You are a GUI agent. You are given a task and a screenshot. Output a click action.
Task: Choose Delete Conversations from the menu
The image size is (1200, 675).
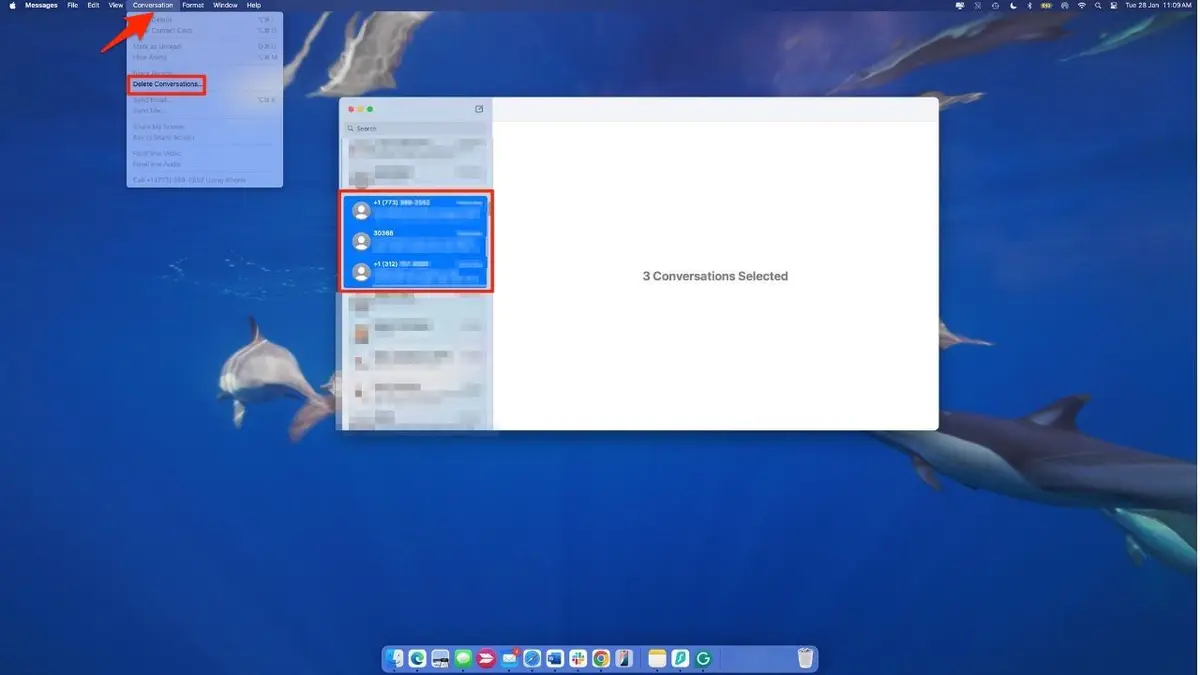[166, 84]
